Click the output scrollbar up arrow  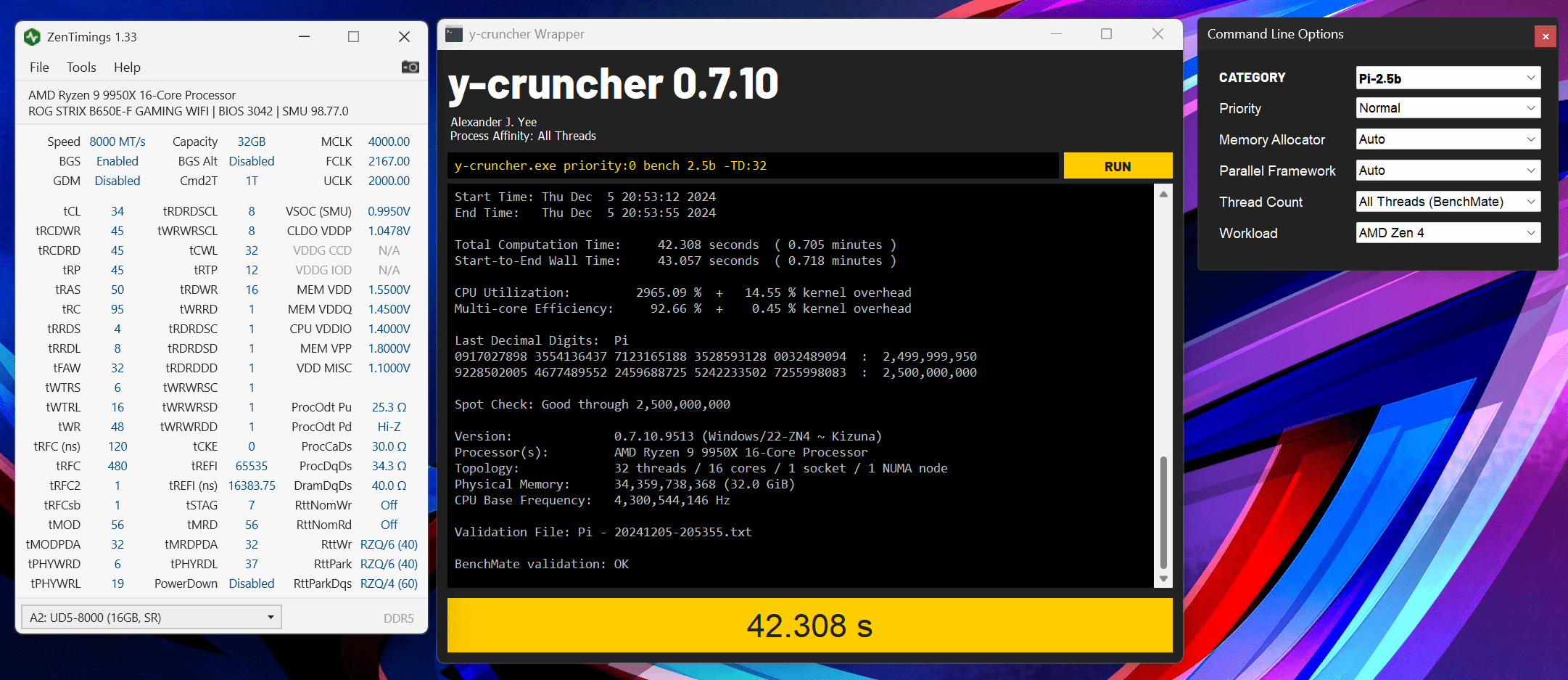[1163, 194]
